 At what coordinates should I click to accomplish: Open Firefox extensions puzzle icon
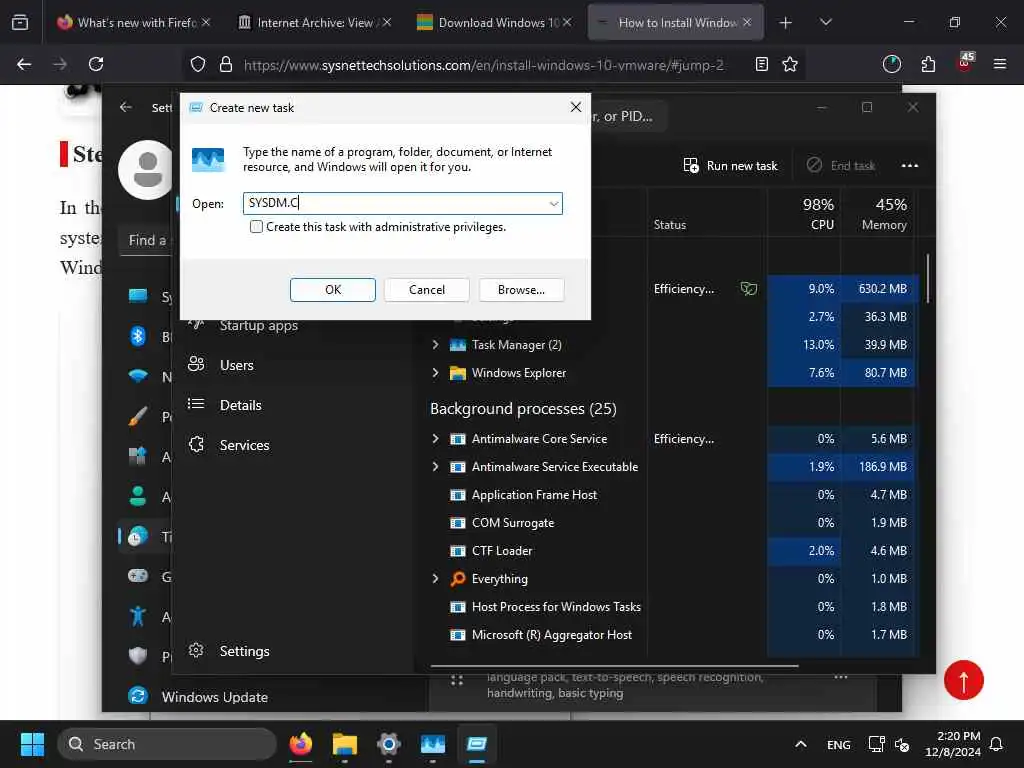(928, 64)
